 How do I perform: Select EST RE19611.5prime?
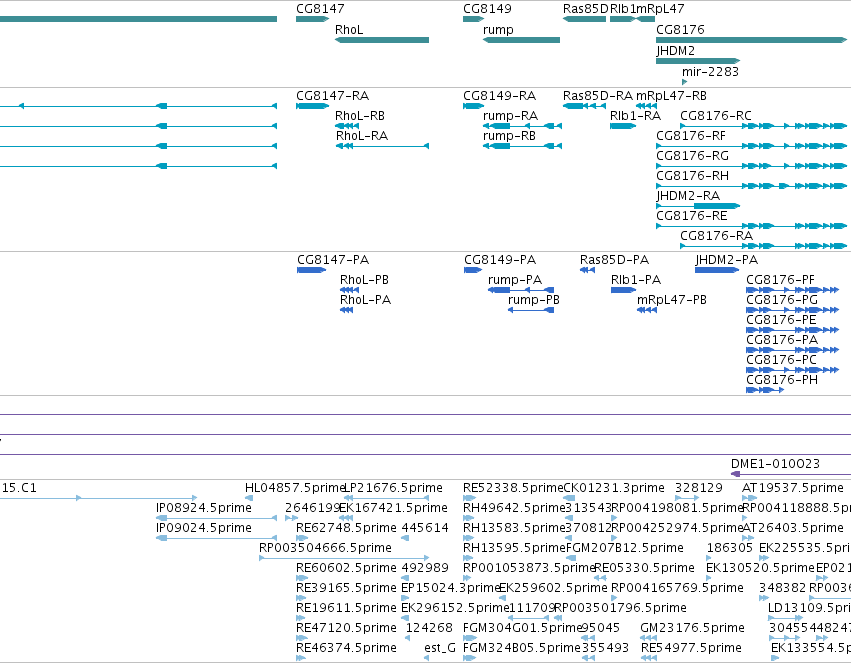coord(346,608)
